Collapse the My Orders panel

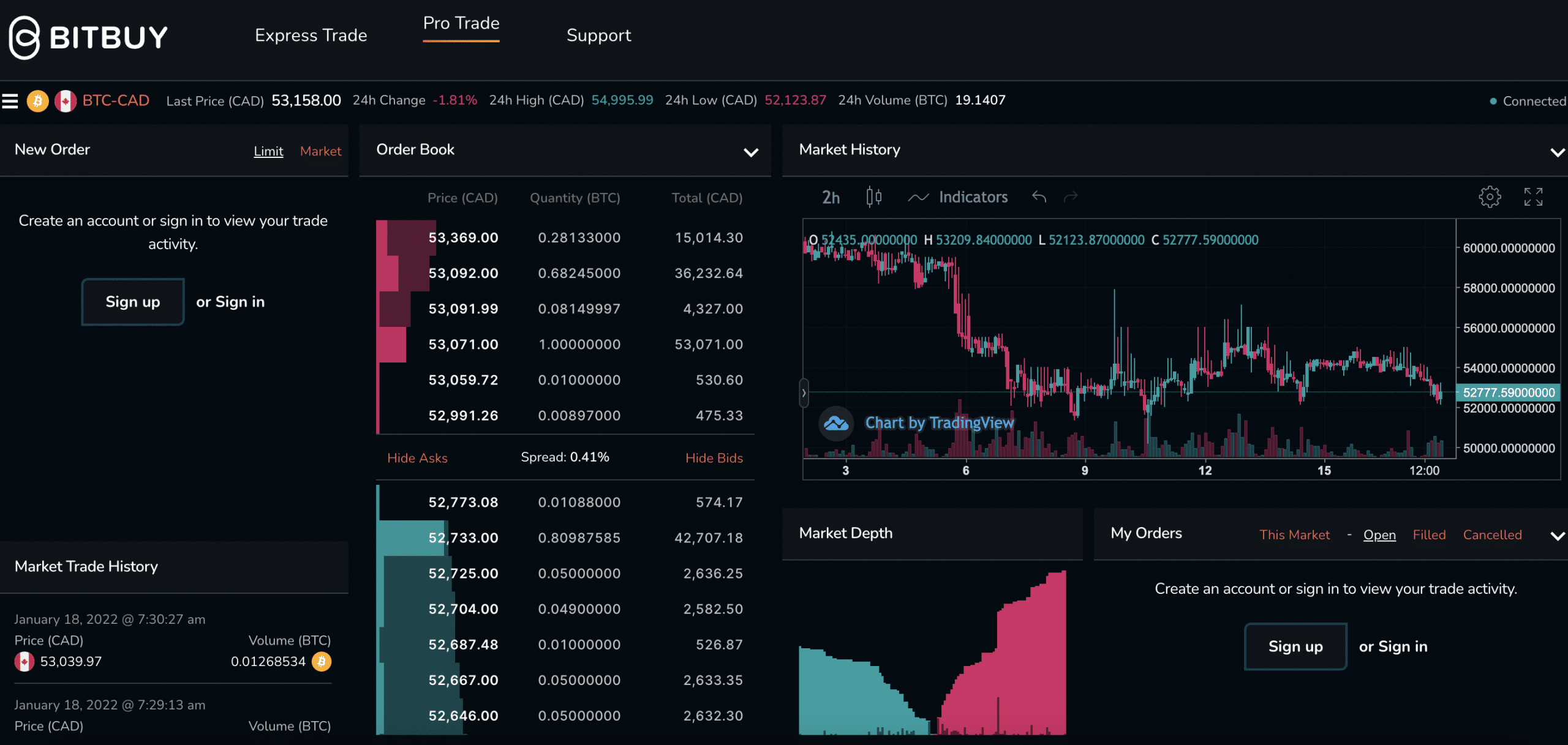[1558, 536]
